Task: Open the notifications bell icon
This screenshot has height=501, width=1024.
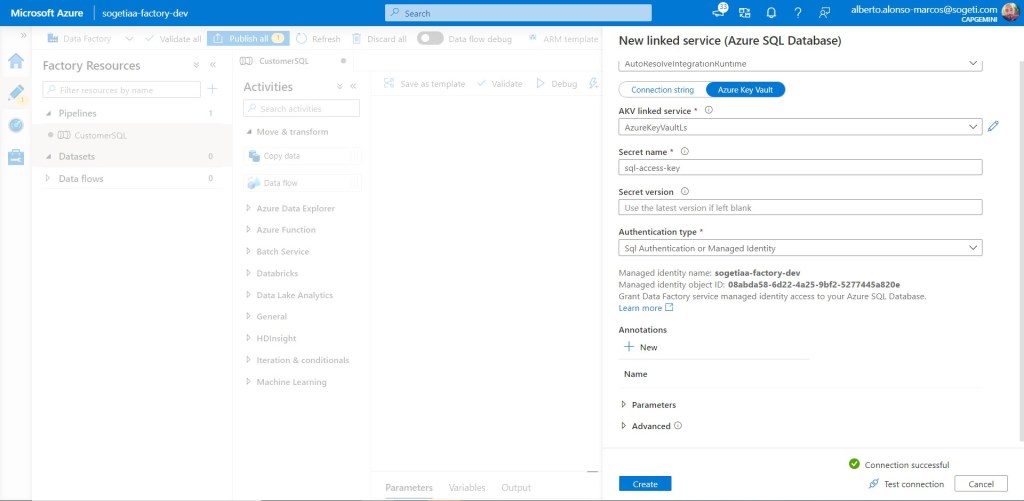Action: pos(771,13)
